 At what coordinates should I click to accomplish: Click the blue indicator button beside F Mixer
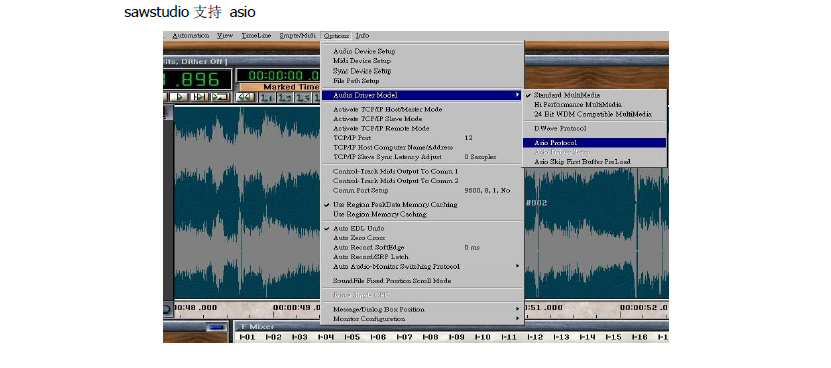(217, 327)
